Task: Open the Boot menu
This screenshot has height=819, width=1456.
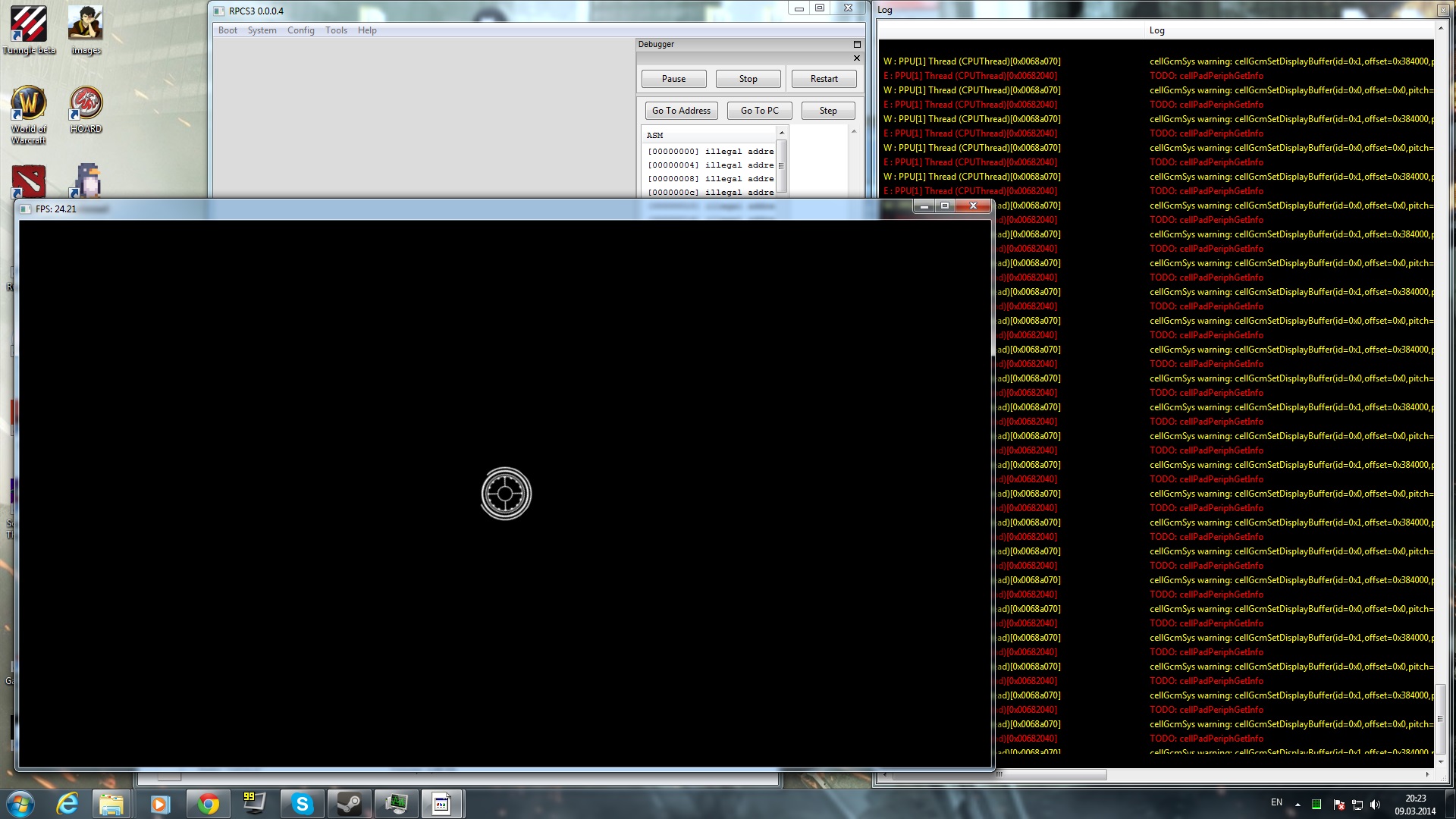Action: click(227, 30)
